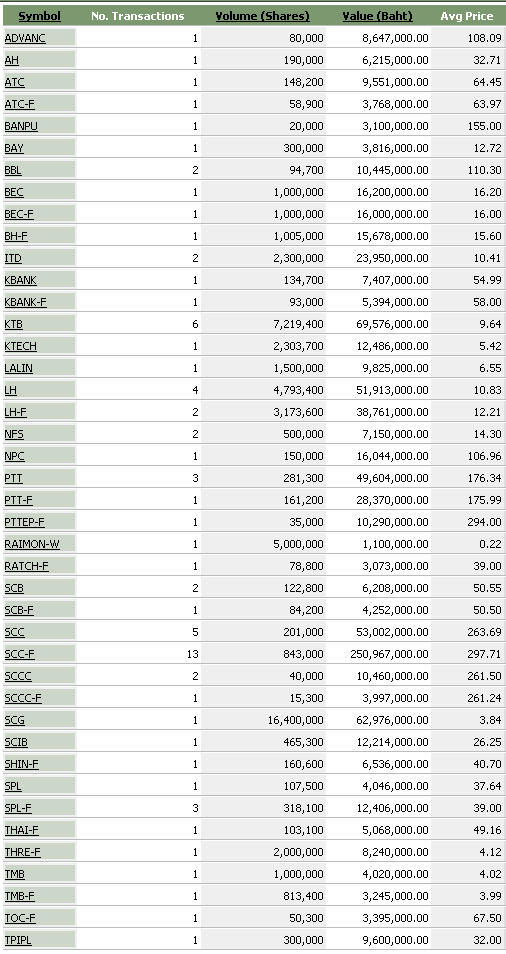The height and width of the screenshot is (954, 506).
Task: Click the LALIN symbol link
Action: point(19,368)
